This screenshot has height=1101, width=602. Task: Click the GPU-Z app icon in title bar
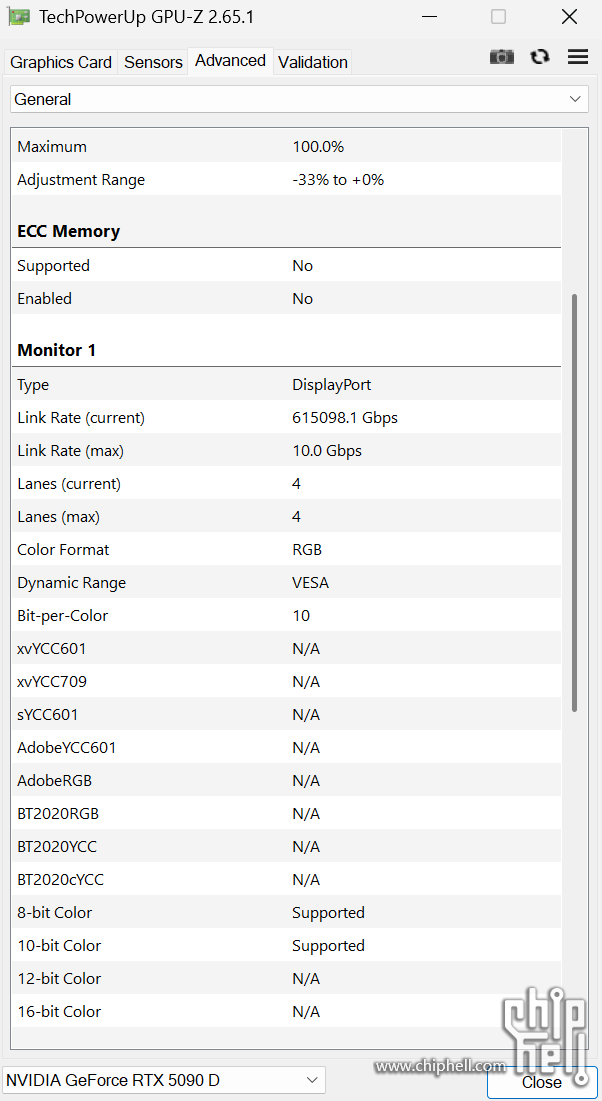pyautogui.click(x=20, y=17)
